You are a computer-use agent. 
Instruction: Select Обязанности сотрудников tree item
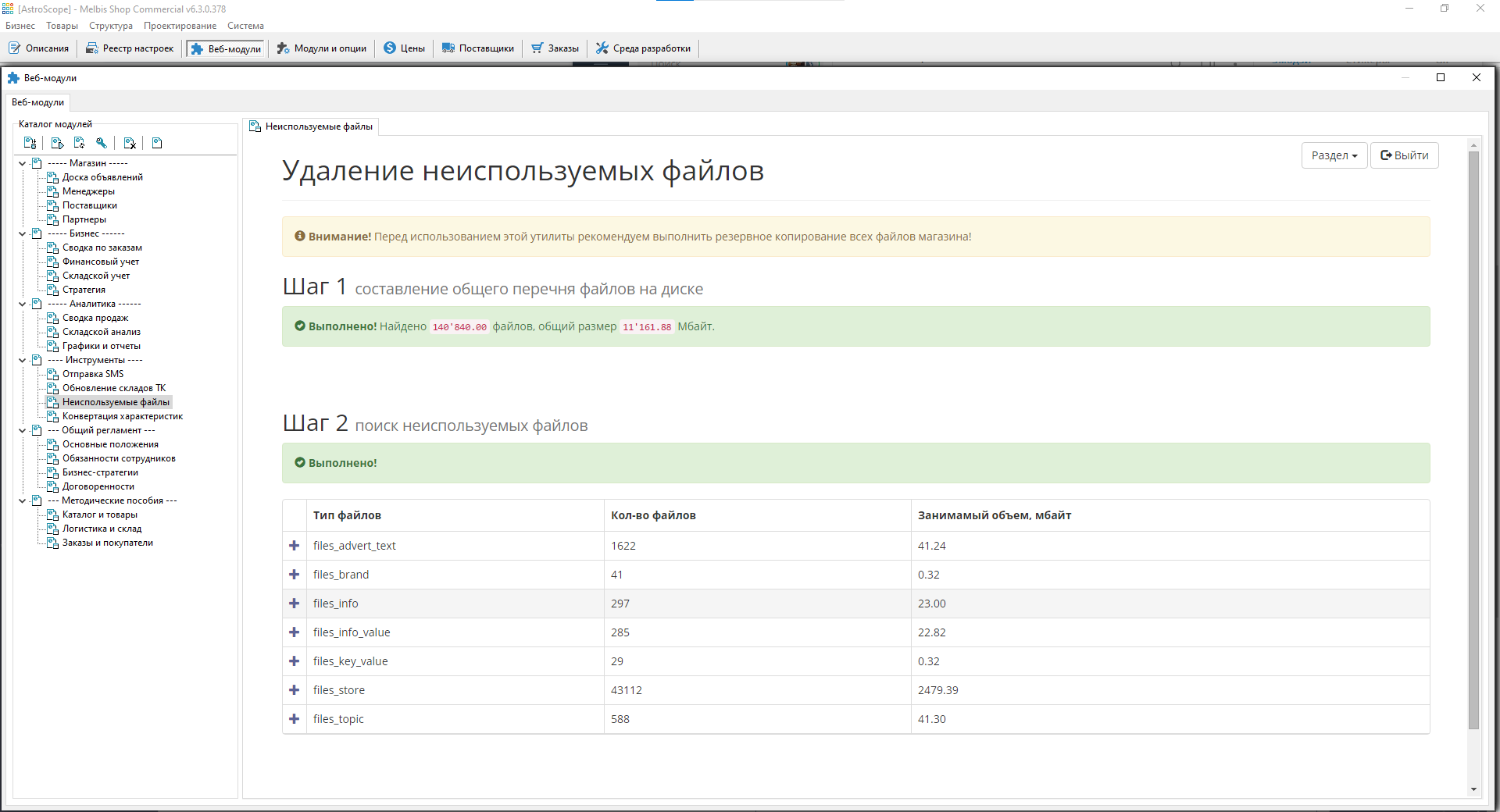tap(119, 458)
